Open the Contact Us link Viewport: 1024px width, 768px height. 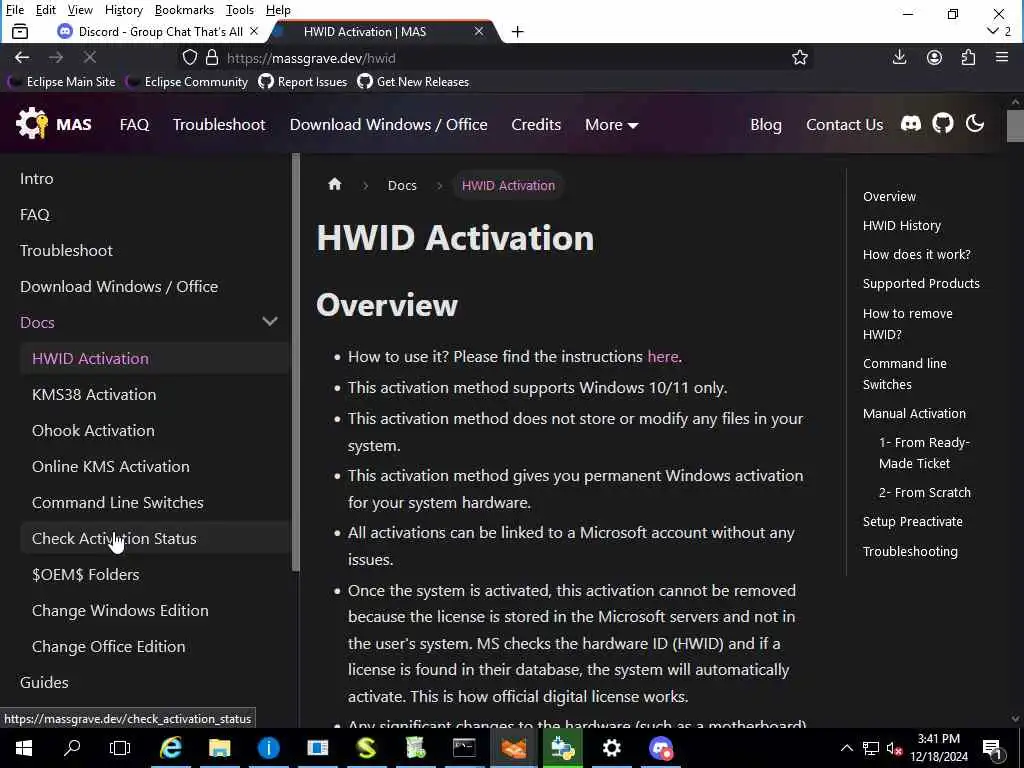(844, 124)
